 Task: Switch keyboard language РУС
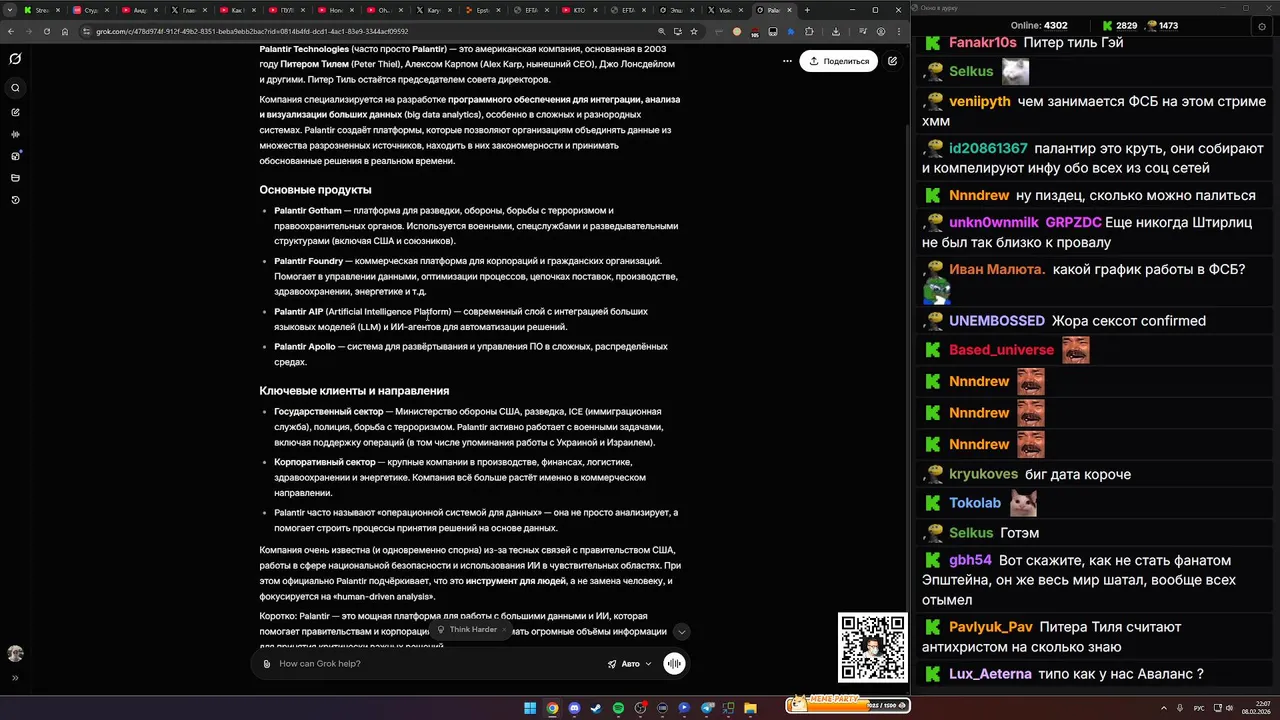(x=1200, y=708)
